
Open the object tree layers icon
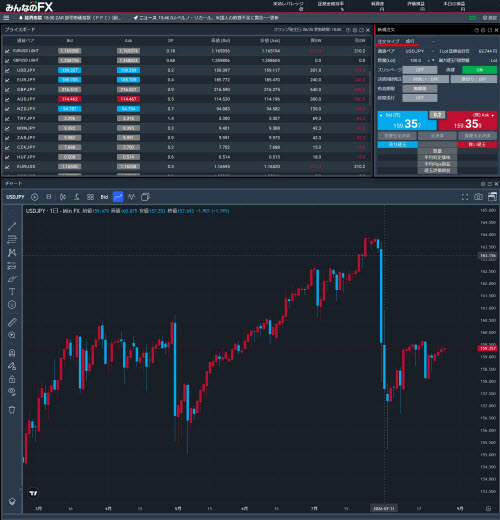click(x=12, y=501)
